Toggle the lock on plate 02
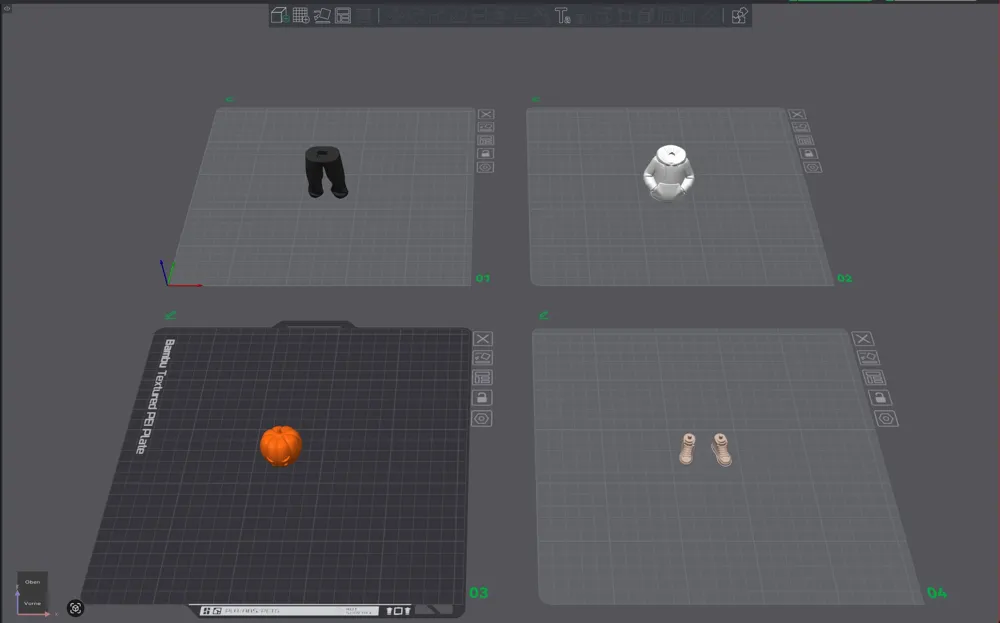 (809, 154)
